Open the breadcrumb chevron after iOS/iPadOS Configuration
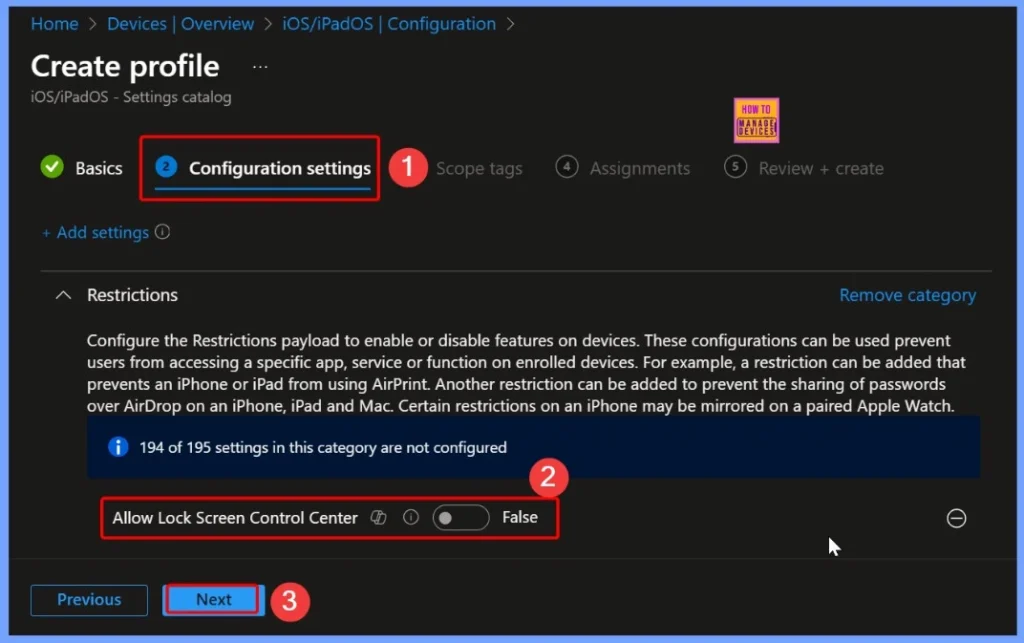The image size is (1024, 643). tap(512, 23)
